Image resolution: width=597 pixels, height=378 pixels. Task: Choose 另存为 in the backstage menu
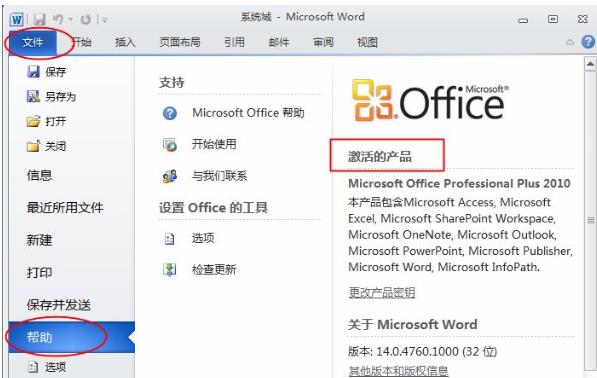tap(61, 97)
